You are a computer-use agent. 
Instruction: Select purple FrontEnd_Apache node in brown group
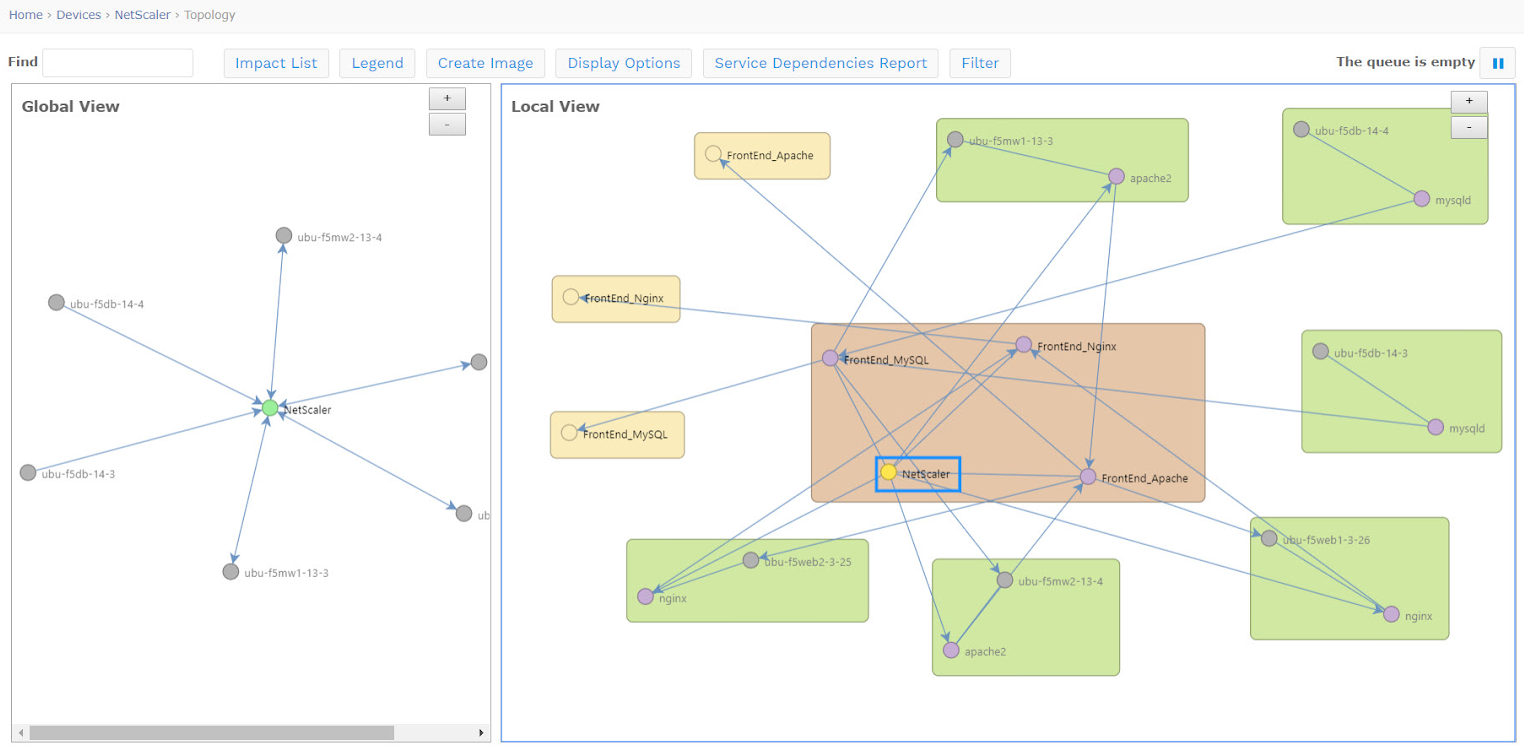1088,477
